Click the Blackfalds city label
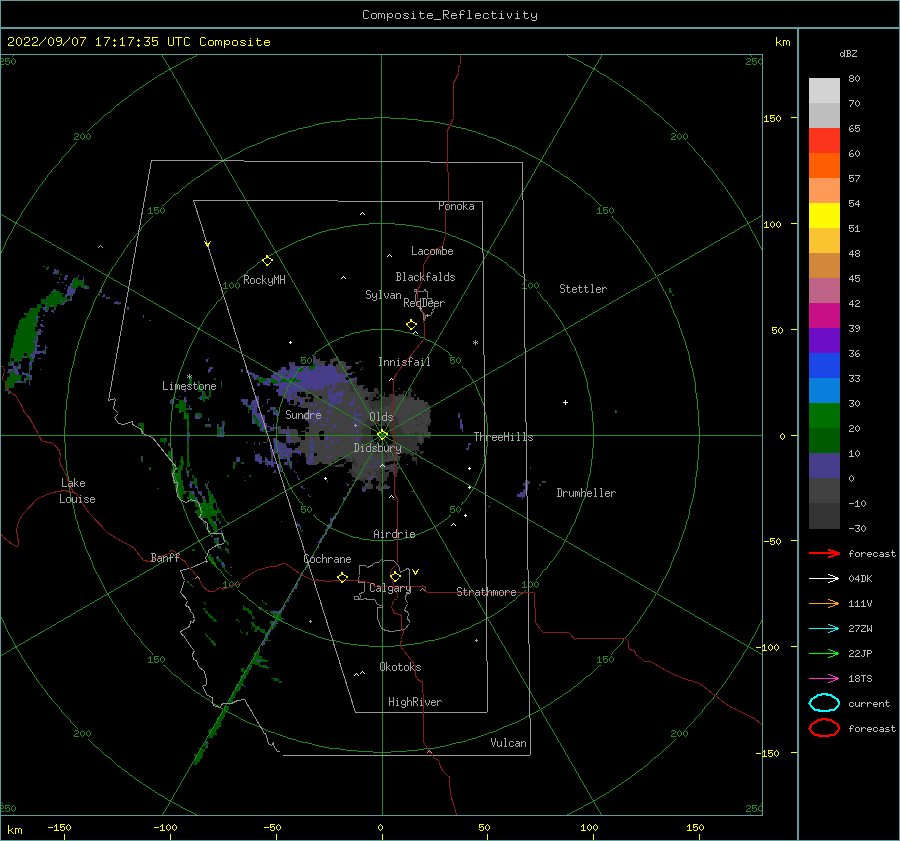The height and width of the screenshot is (841, 900). click(425, 277)
